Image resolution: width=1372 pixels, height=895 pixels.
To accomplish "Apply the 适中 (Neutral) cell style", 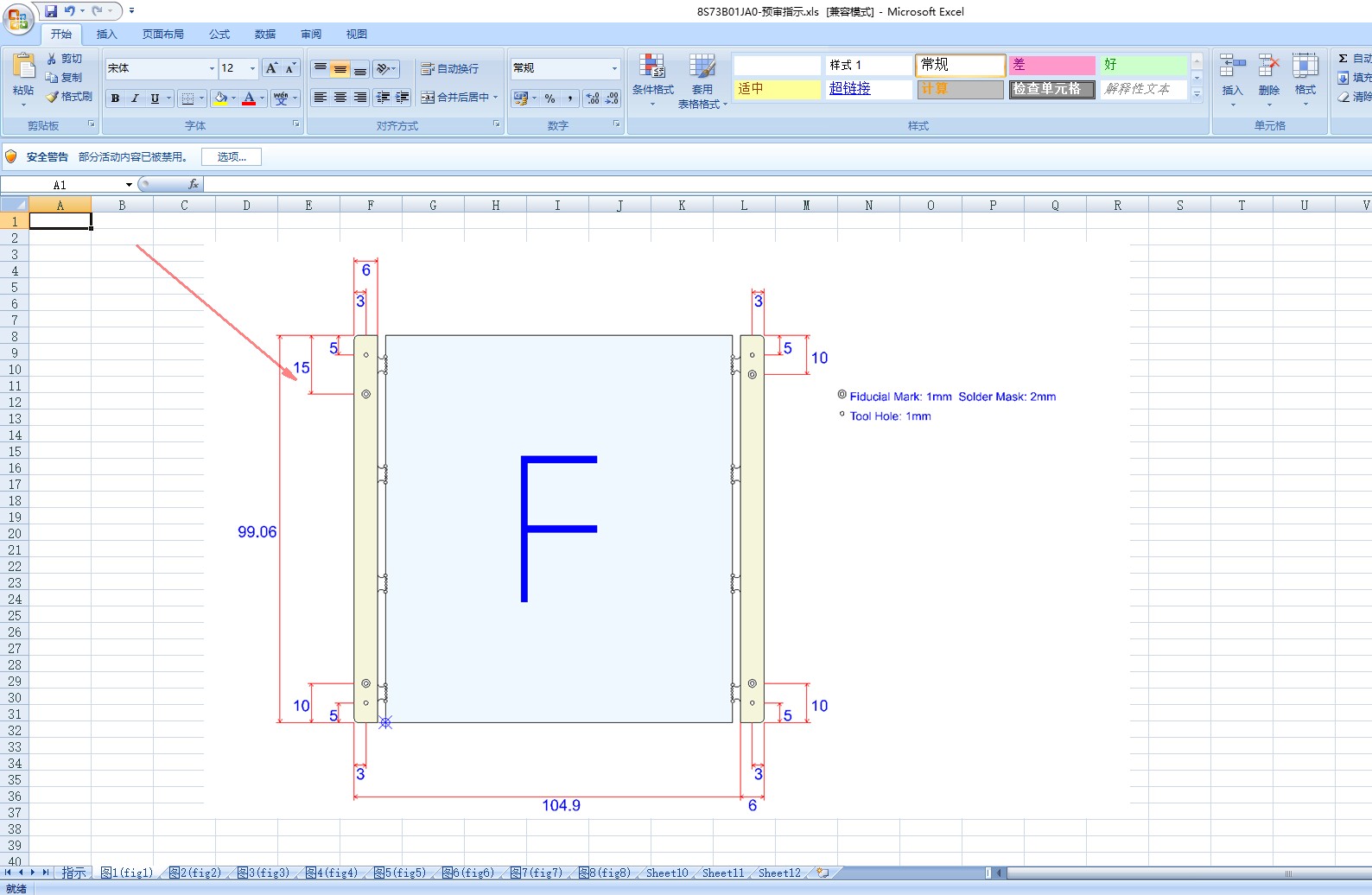I will pos(777,89).
